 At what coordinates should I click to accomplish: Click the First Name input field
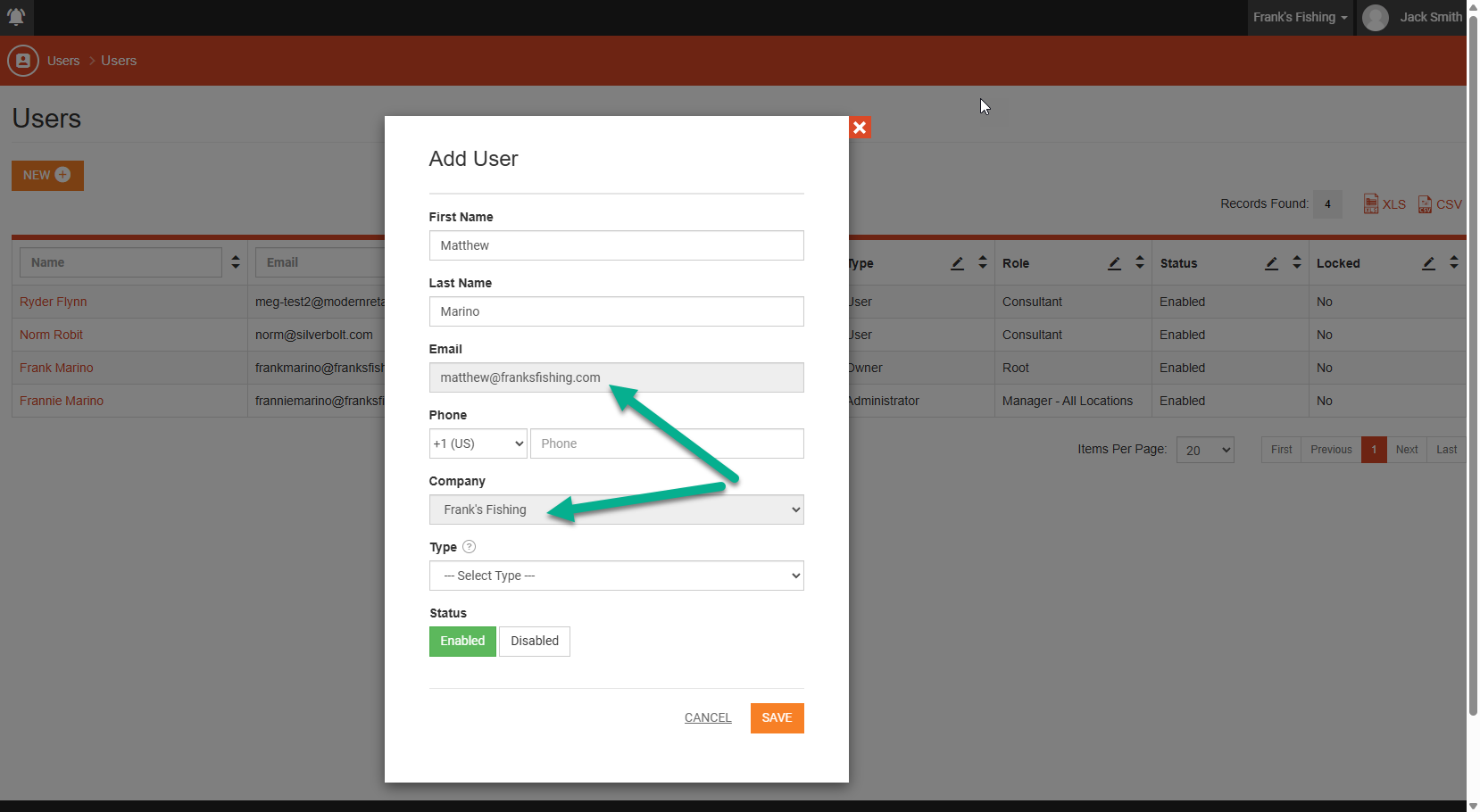click(617, 245)
